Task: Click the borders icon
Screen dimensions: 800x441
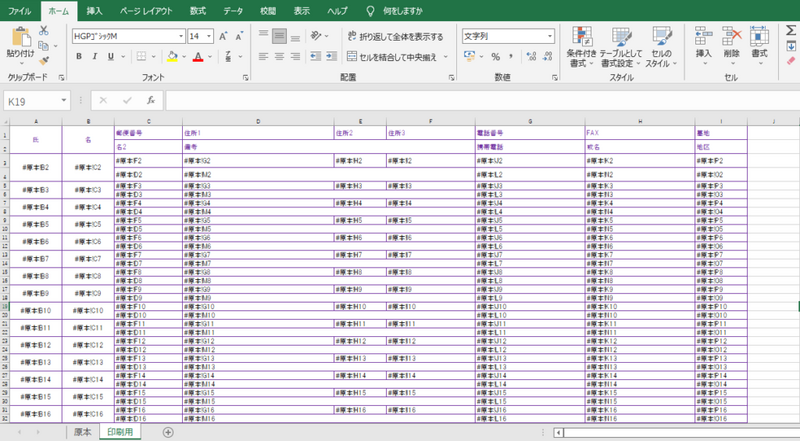Action: 141,57
